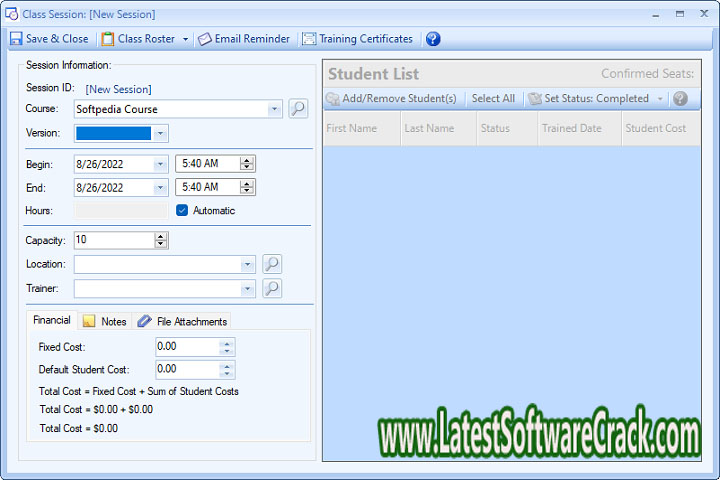720x480 pixels.
Task: Click the Total Cost = $0.00 + $0.00 line
Action: [96, 409]
